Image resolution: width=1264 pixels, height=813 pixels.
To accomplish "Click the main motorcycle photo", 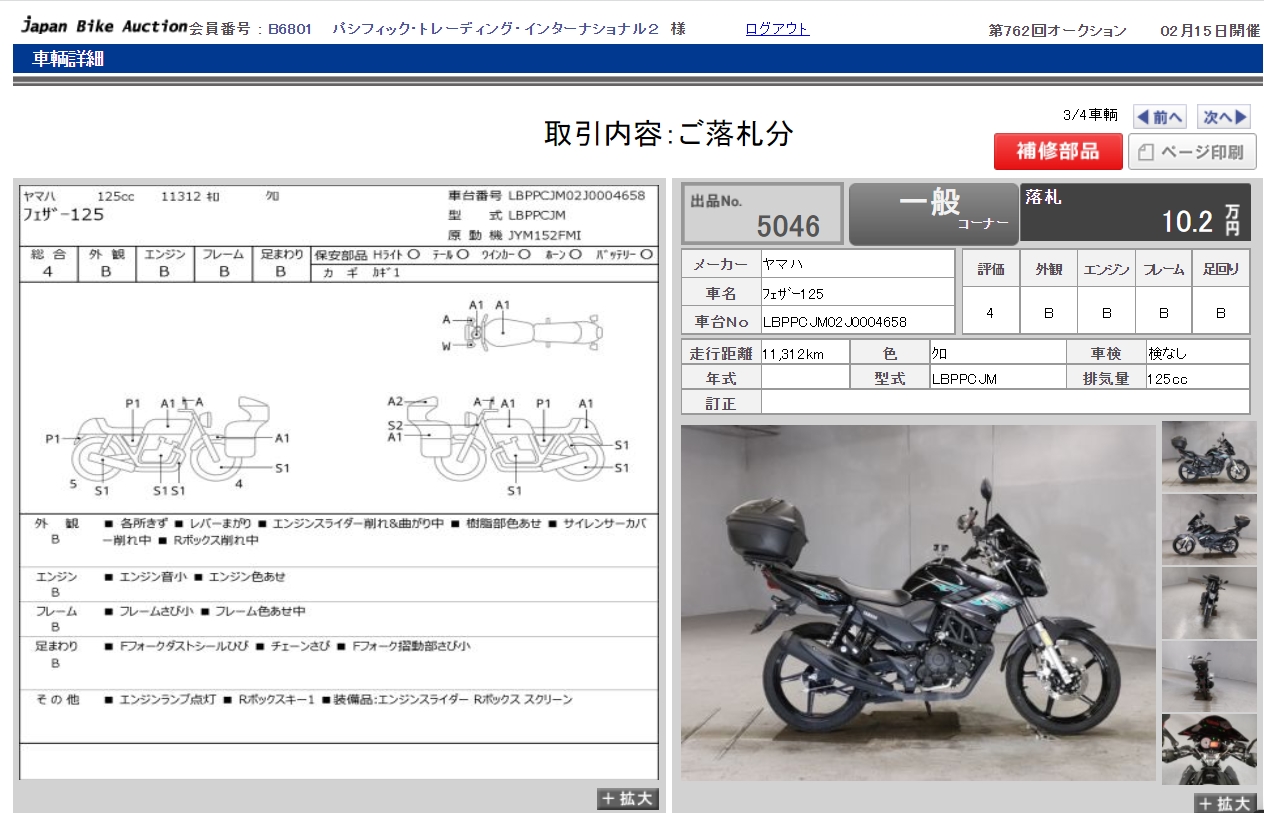I will [918, 603].
